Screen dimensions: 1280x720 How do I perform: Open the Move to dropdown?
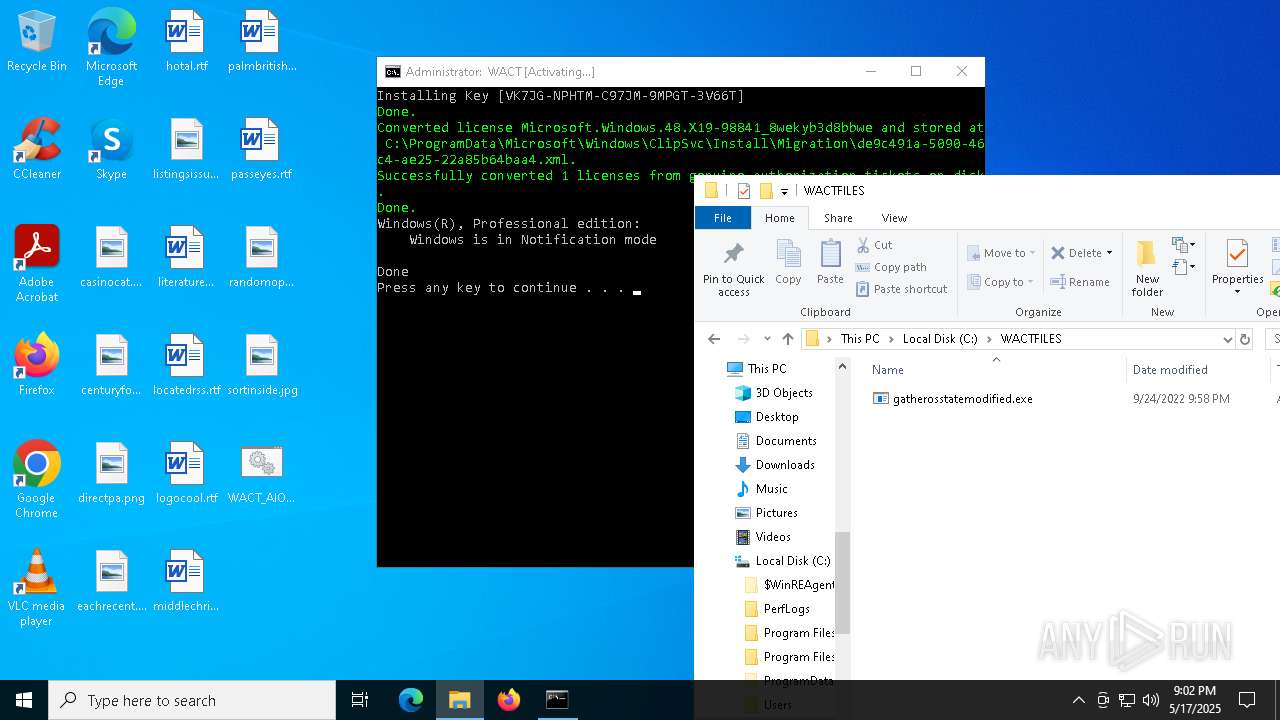[x=1002, y=253]
